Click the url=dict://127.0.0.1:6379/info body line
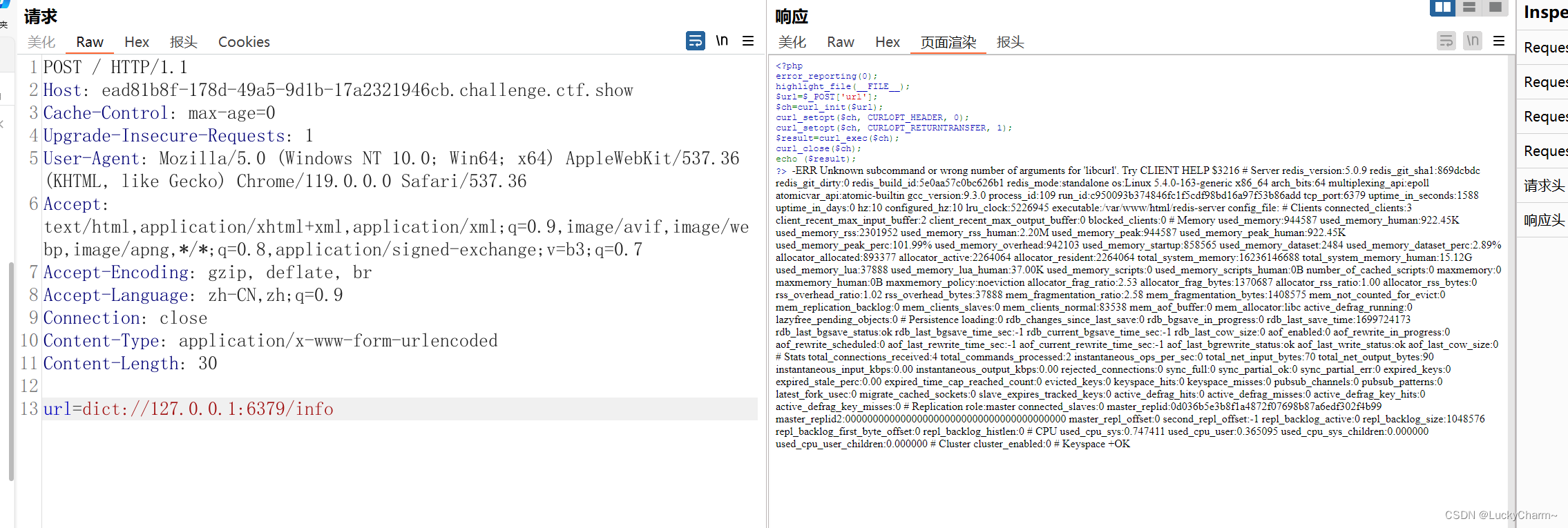The width and height of the screenshot is (1568, 528). point(400,409)
